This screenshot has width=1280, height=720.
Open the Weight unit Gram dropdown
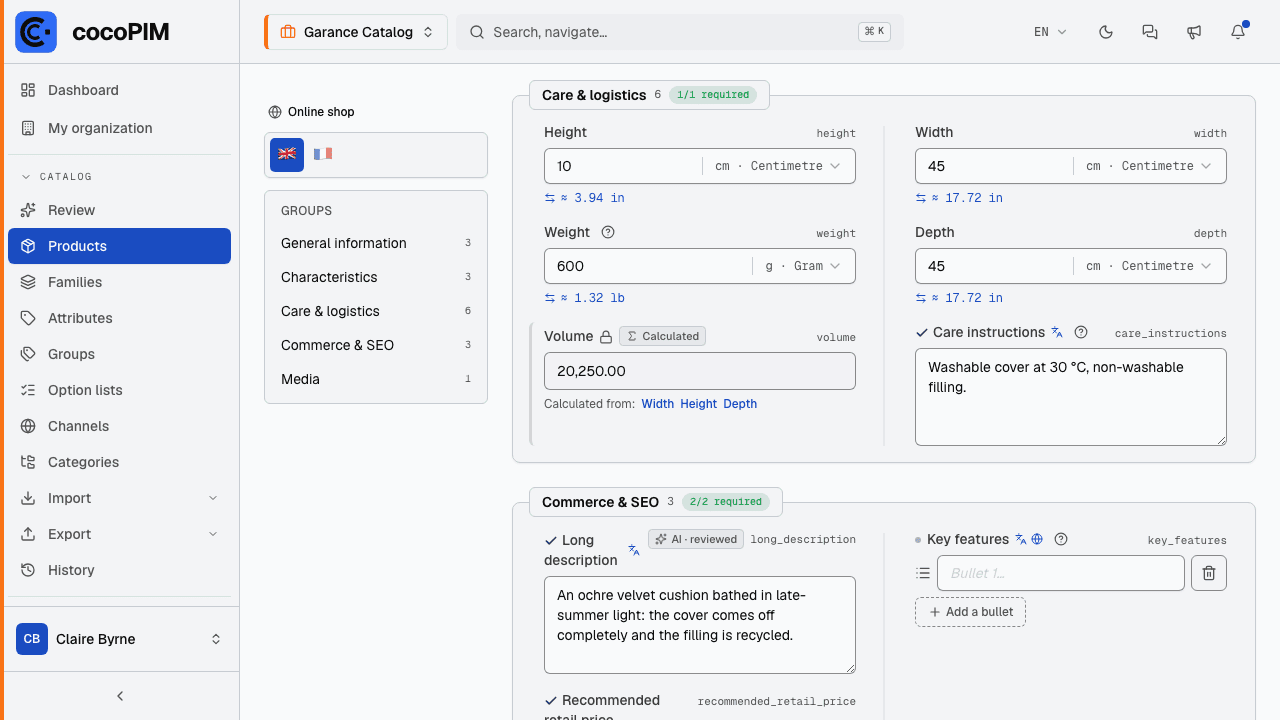coord(803,266)
